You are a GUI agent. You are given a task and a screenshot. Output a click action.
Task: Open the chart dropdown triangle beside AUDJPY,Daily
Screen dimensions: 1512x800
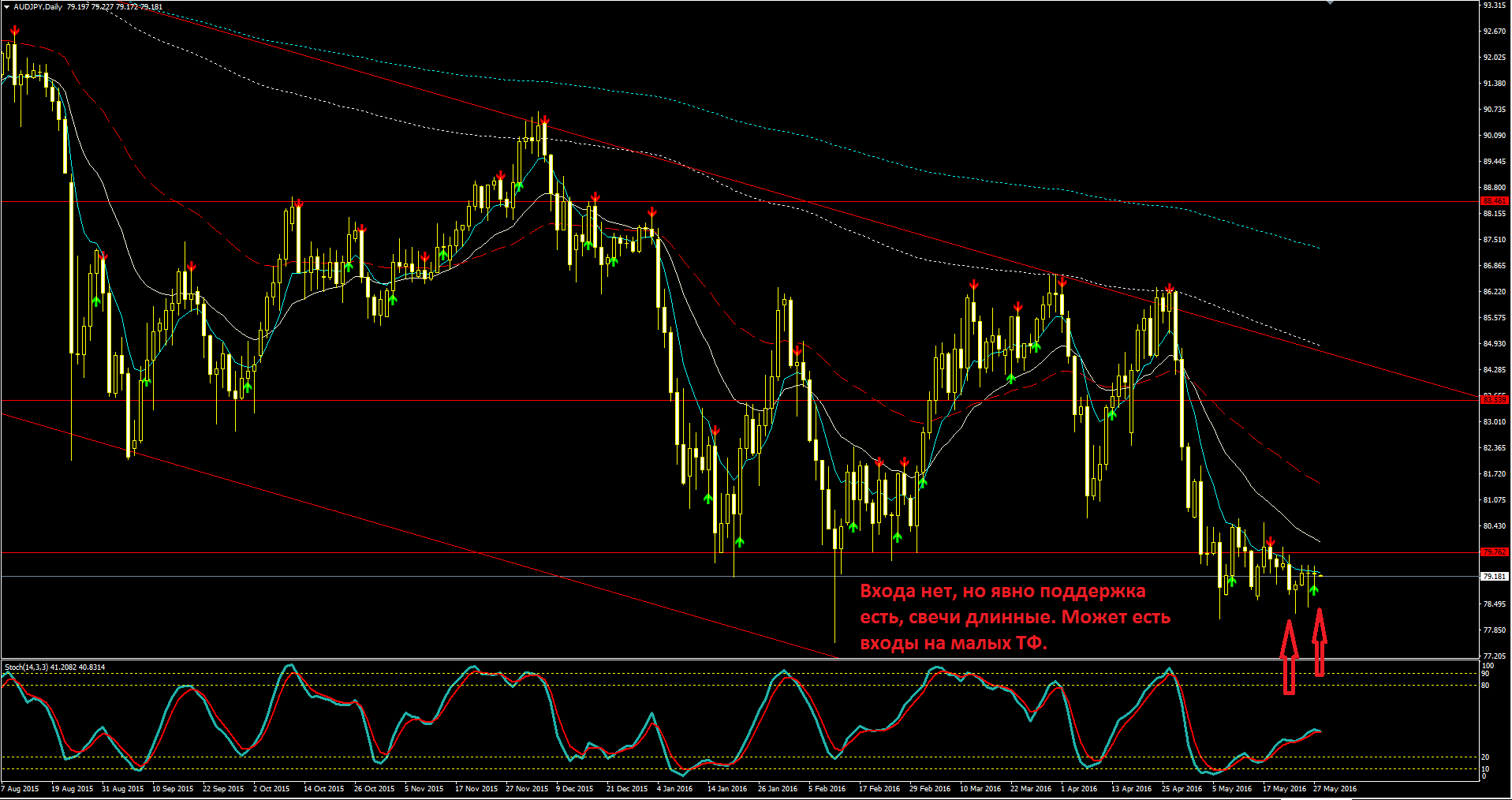[x=6, y=7]
